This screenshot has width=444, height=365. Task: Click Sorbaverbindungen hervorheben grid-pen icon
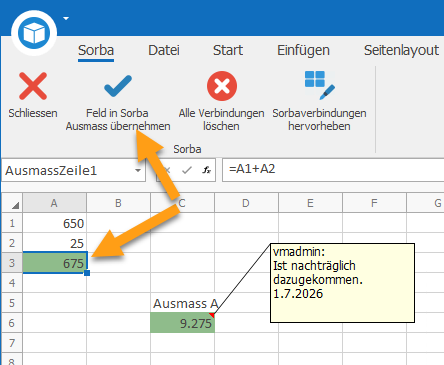[319, 85]
